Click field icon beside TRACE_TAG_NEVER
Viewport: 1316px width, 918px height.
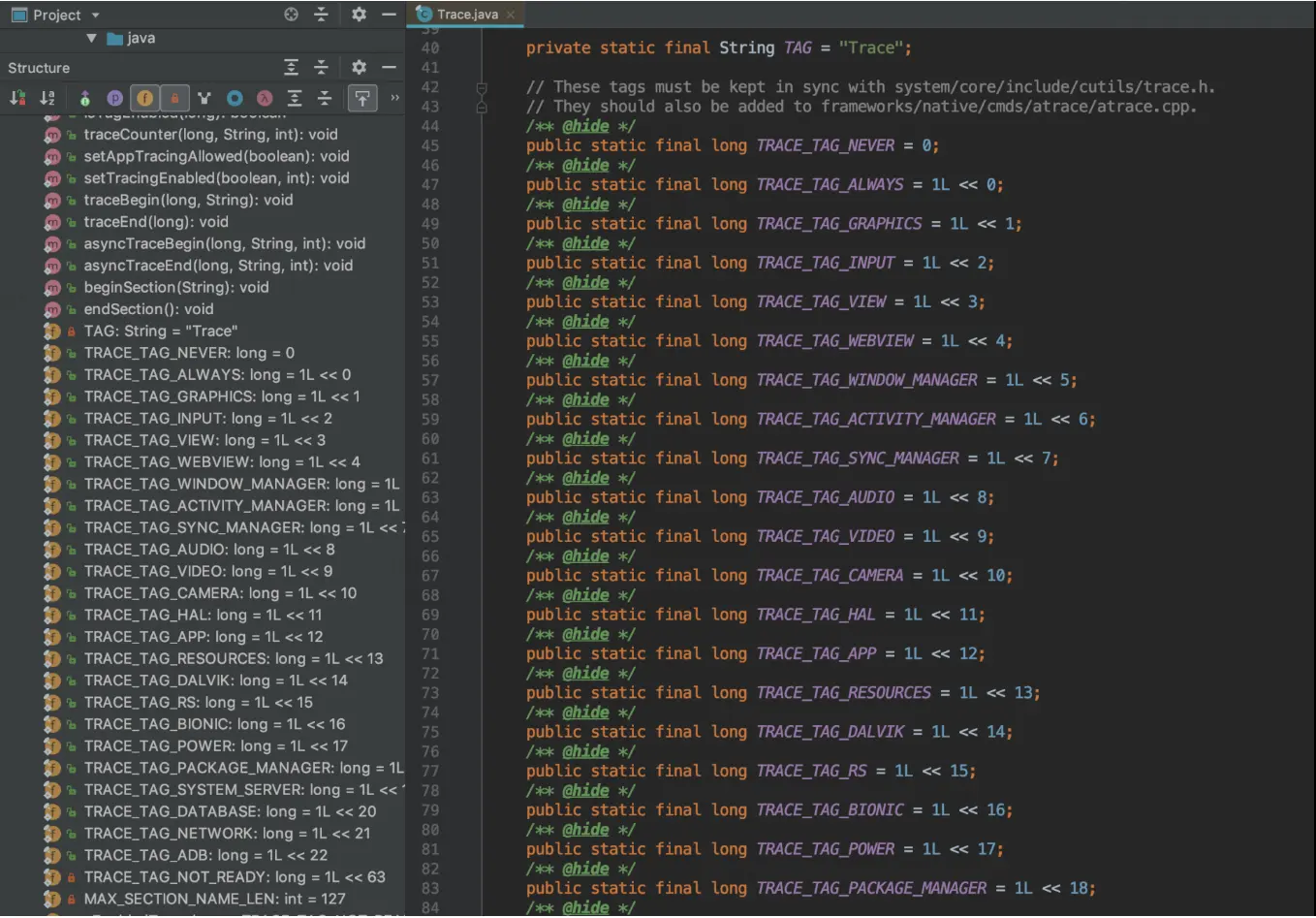point(52,353)
